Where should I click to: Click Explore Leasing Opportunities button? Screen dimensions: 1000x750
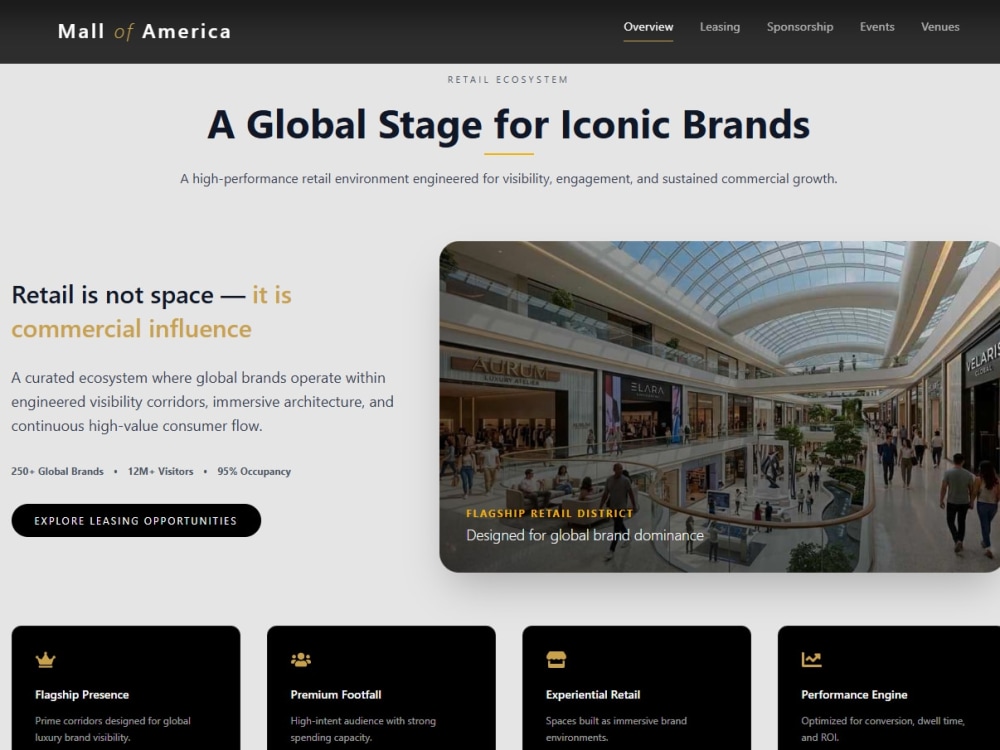[136, 520]
